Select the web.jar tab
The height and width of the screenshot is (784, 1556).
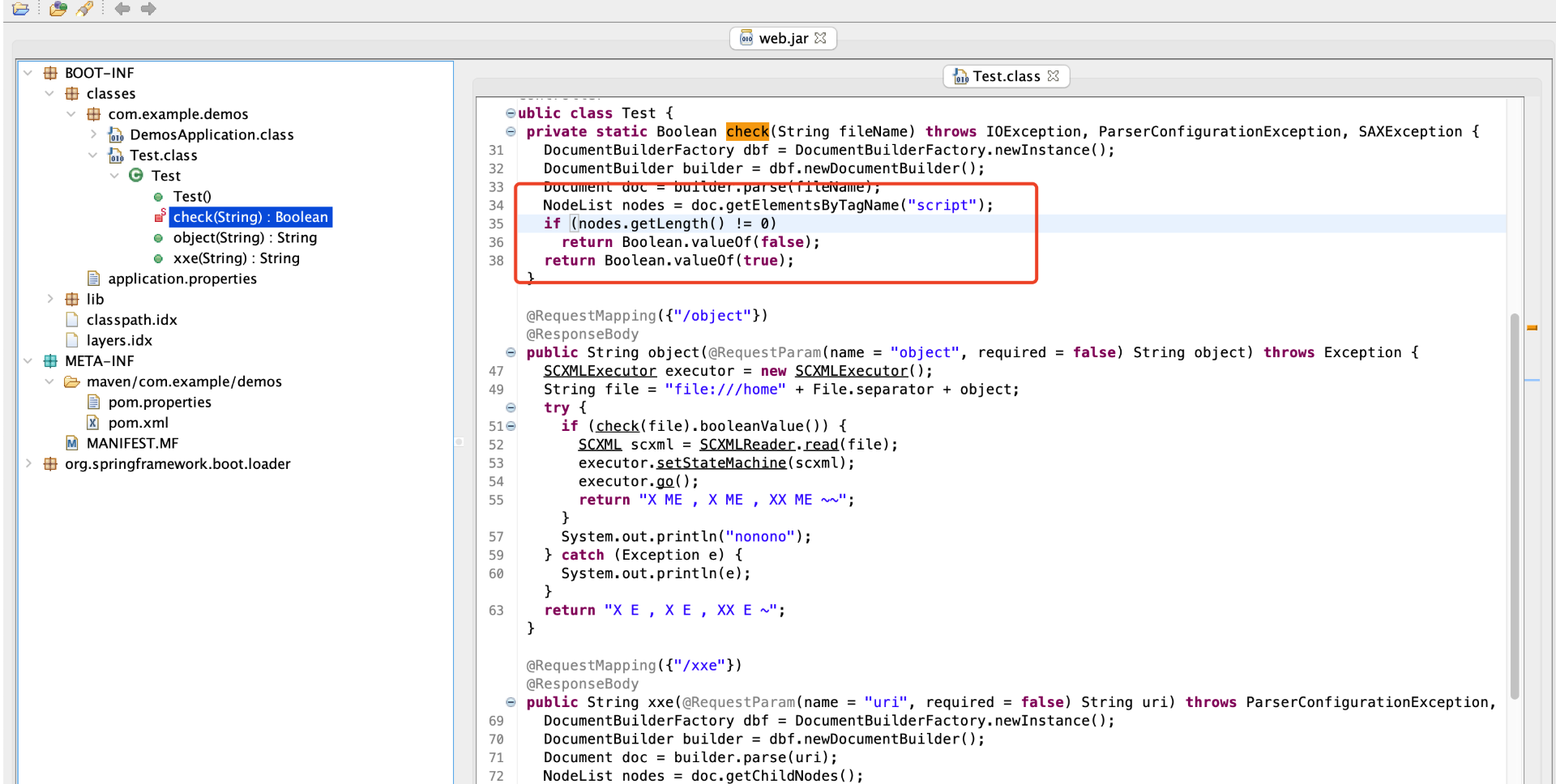783,38
